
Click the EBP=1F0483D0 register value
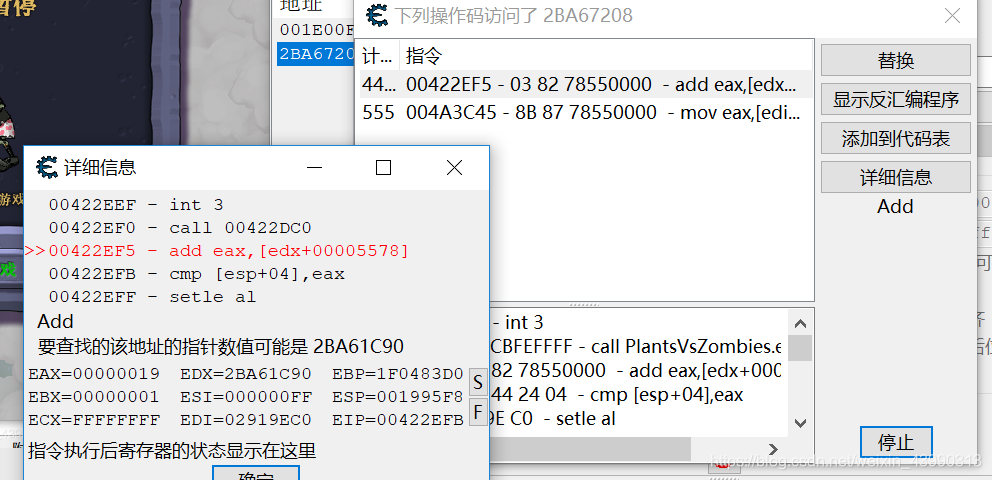point(398,374)
